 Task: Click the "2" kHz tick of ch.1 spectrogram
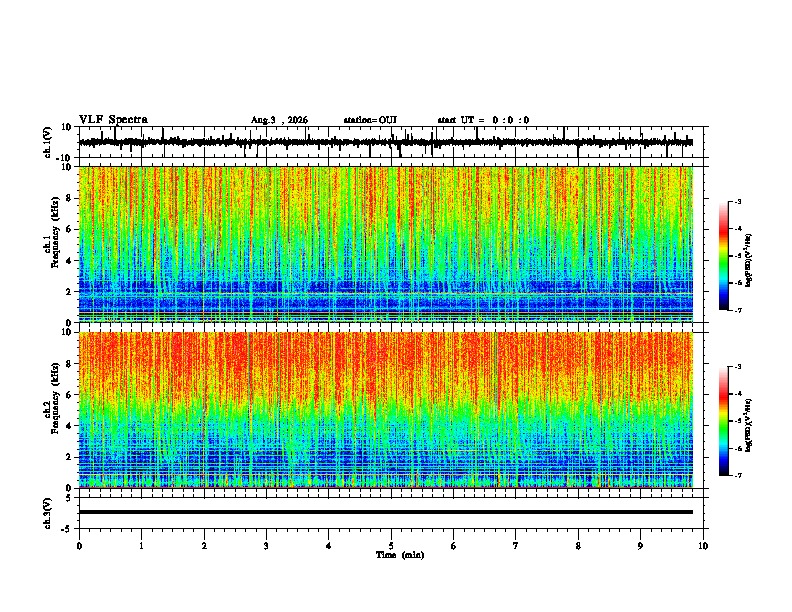(x=69, y=292)
